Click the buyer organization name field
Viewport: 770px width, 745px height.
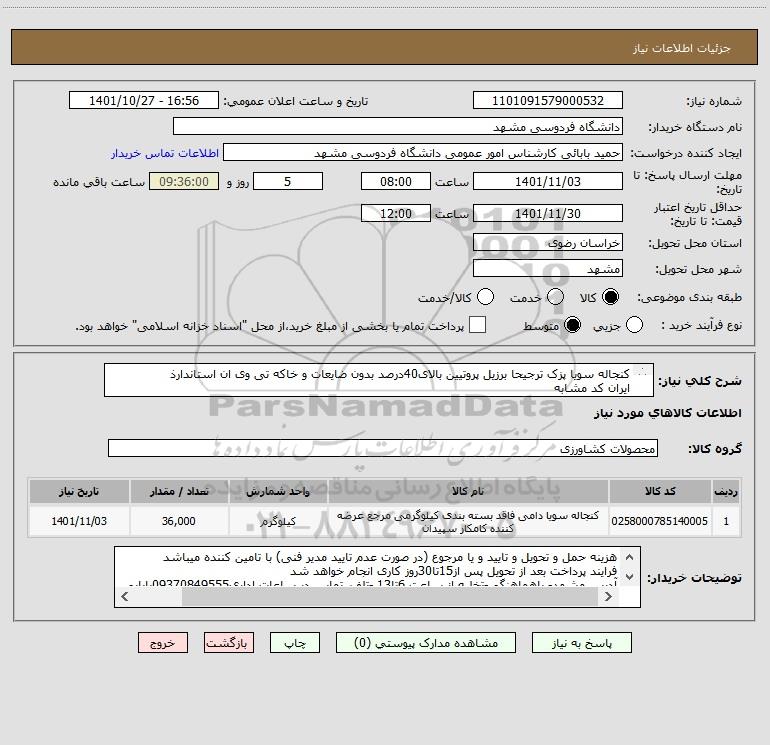click(398, 127)
